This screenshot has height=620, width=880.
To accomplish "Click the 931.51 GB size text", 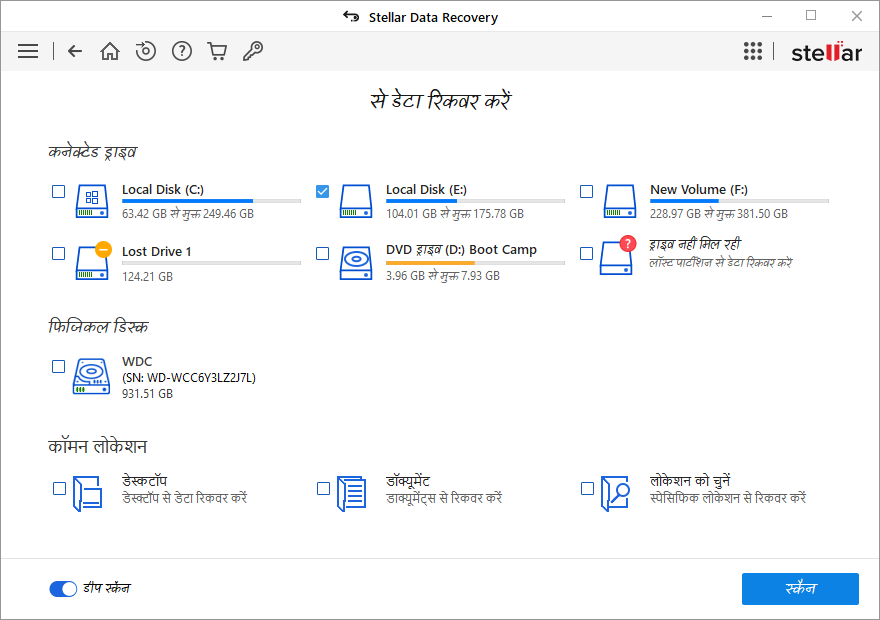I will pyautogui.click(x=147, y=394).
